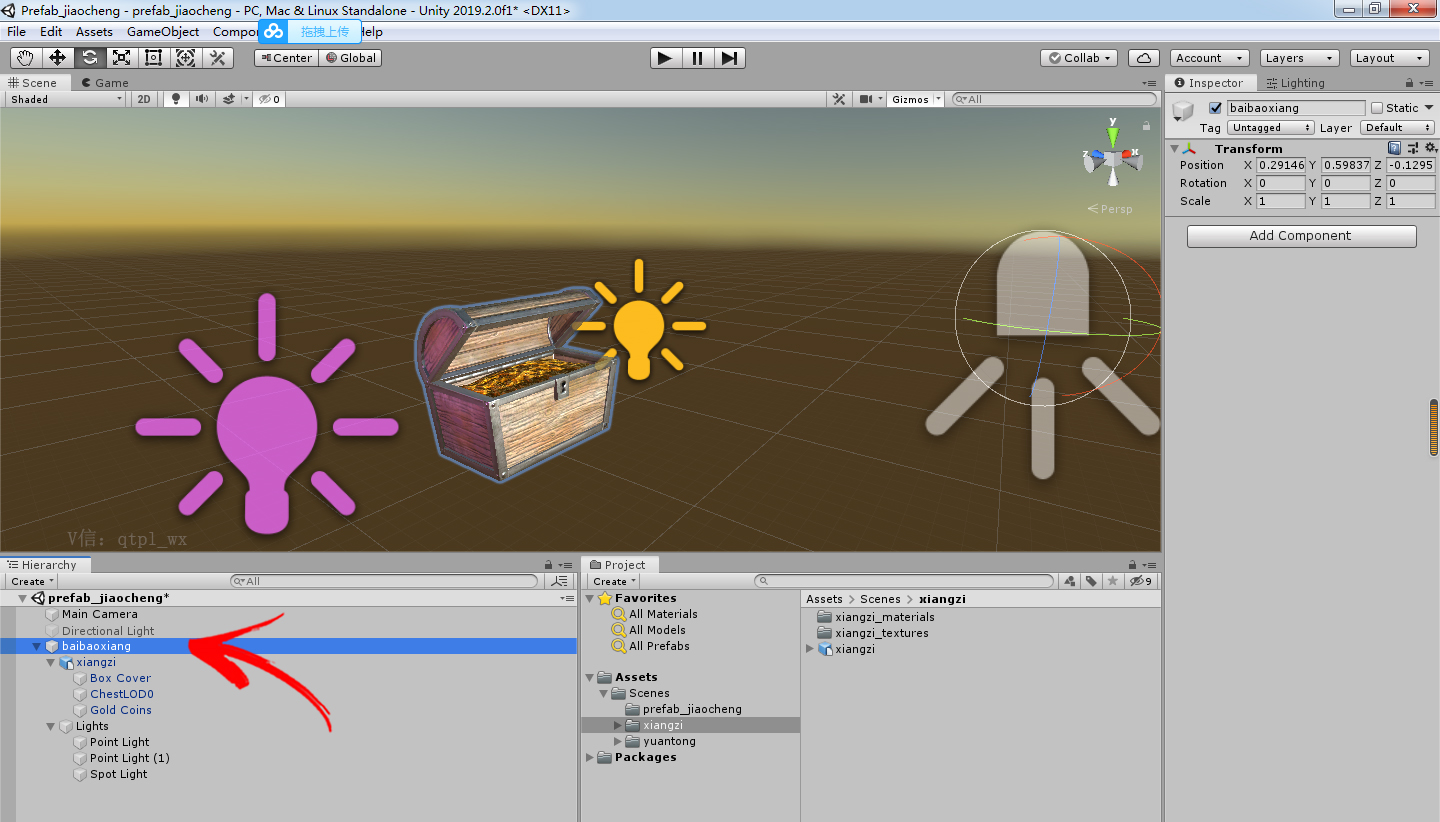Select the combined Transform tool
Screen dimensions: 1440x822
pos(186,58)
